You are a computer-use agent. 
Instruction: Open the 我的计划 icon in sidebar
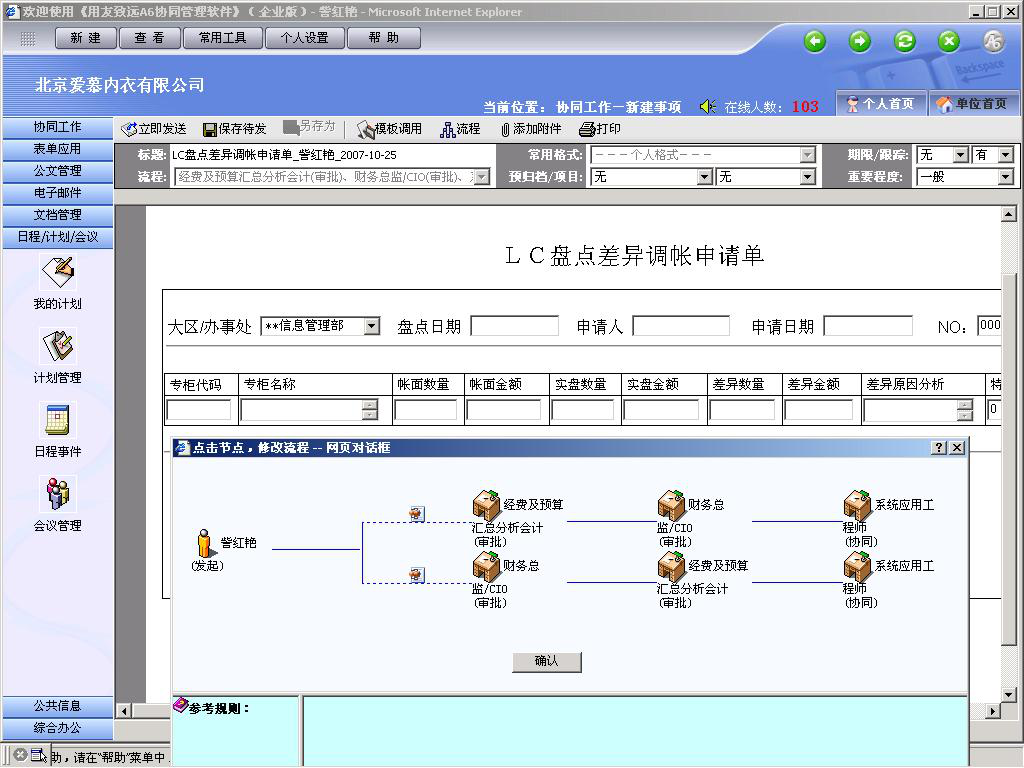coord(57,271)
